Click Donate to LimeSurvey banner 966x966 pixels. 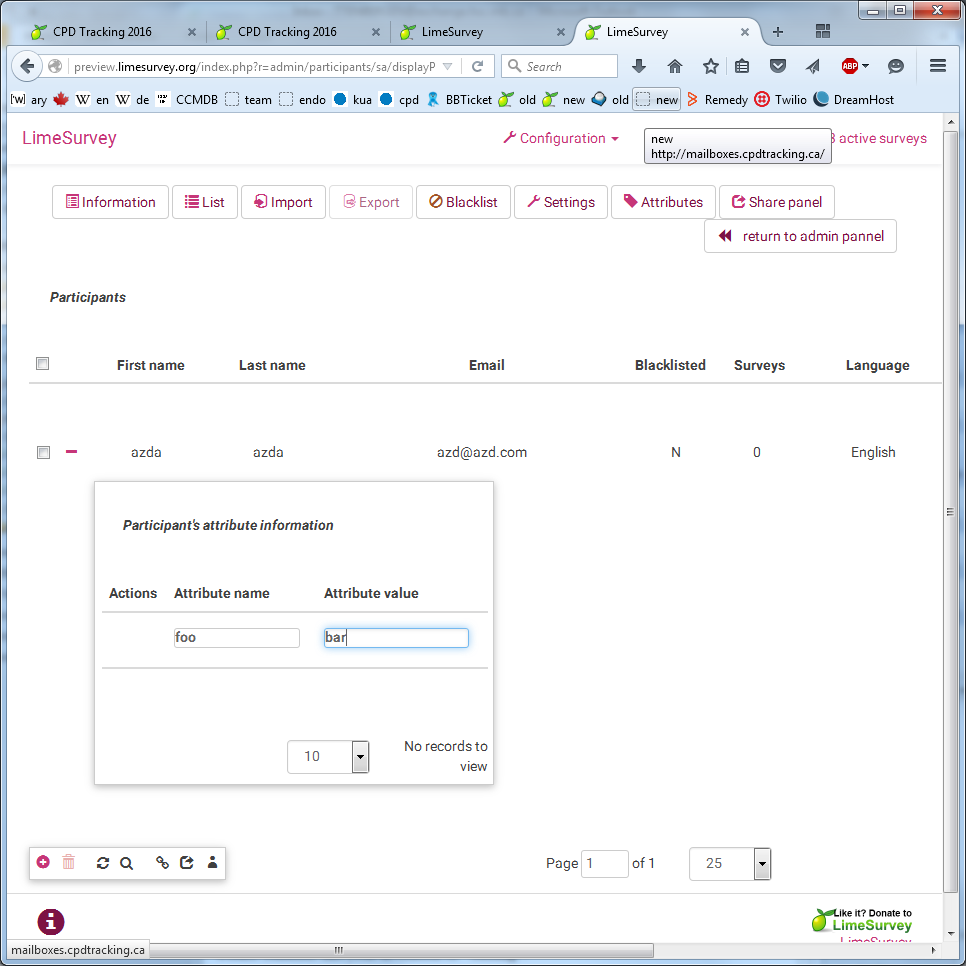click(x=861, y=920)
